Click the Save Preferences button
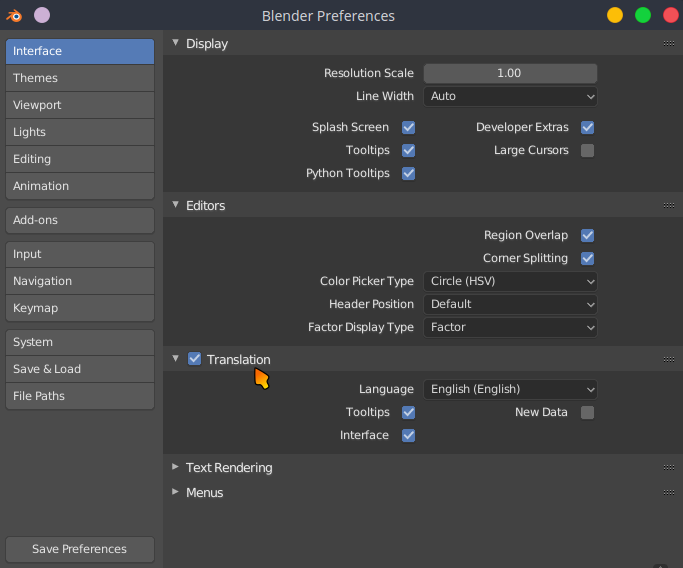This screenshot has height=568, width=683. 80,549
